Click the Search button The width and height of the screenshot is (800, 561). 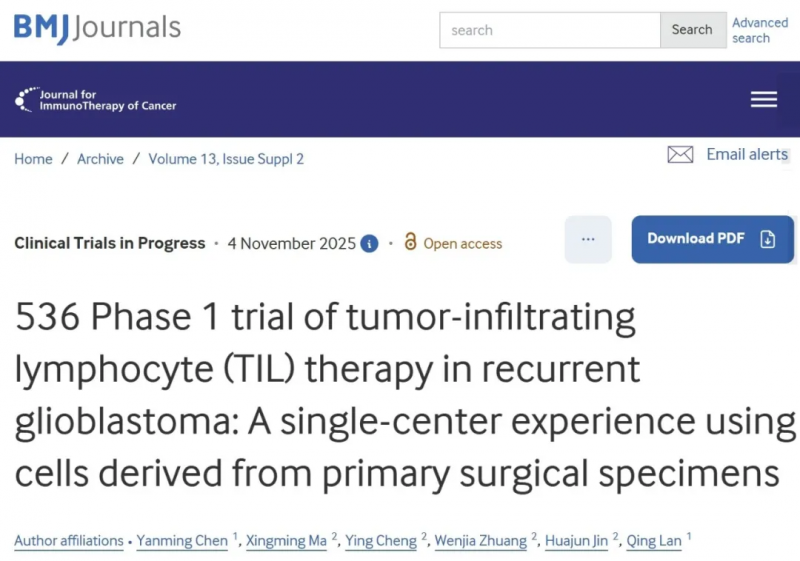pyautogui.click(x=691, y=30)
